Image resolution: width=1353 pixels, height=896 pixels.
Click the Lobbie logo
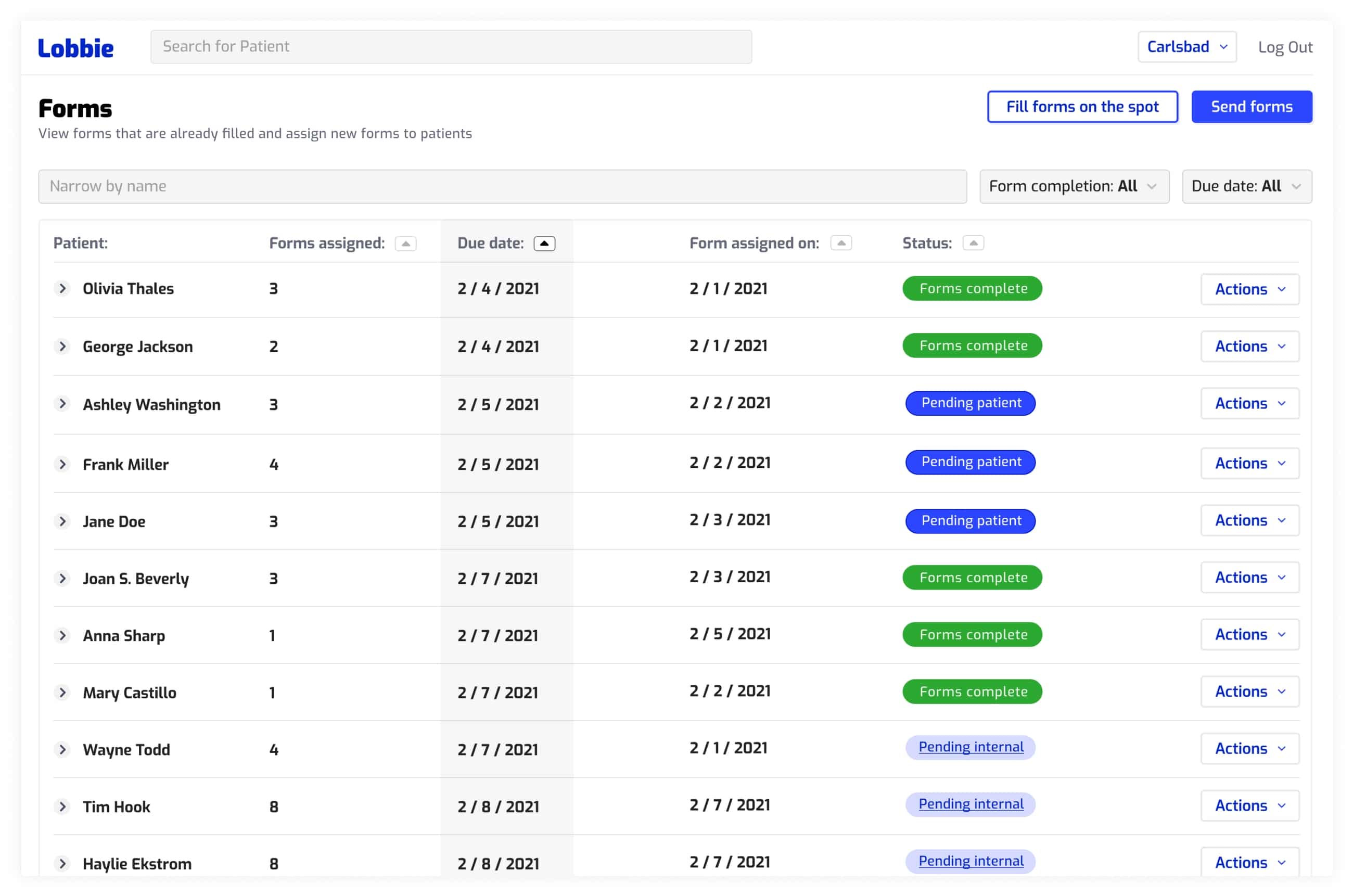(x=75, y=48)
